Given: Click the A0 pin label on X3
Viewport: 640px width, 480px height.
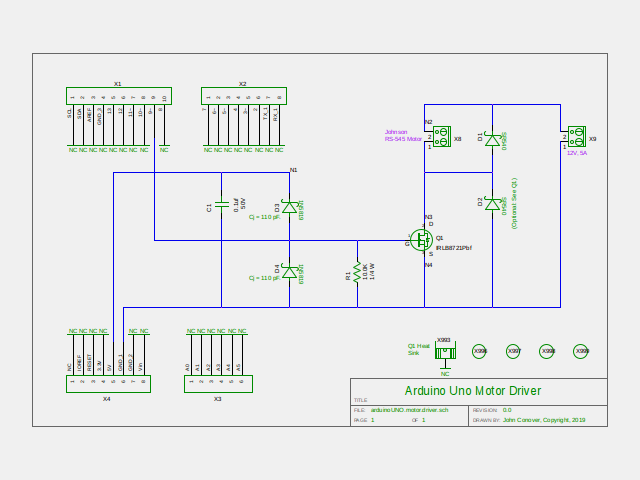Looking at the screenshot, I should click(x=187, y=368).
